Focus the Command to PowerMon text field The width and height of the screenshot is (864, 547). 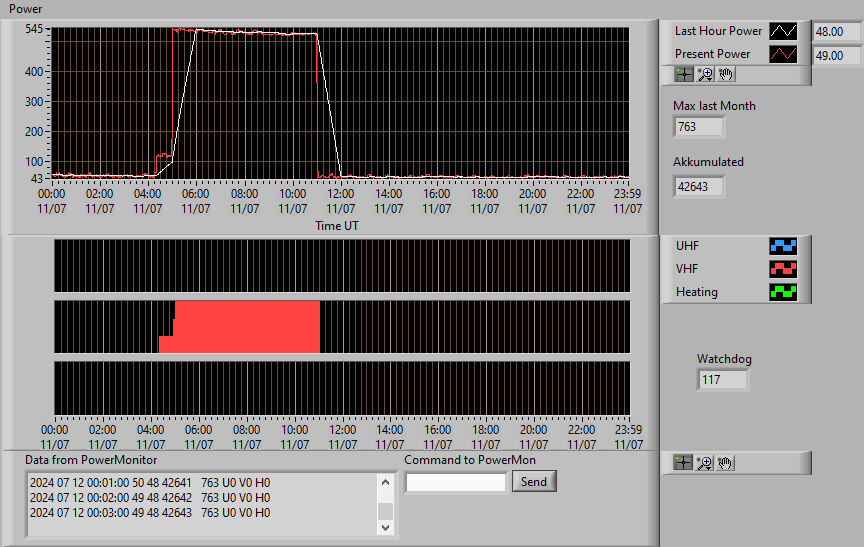pyautogui.click(x=456, y=483)
